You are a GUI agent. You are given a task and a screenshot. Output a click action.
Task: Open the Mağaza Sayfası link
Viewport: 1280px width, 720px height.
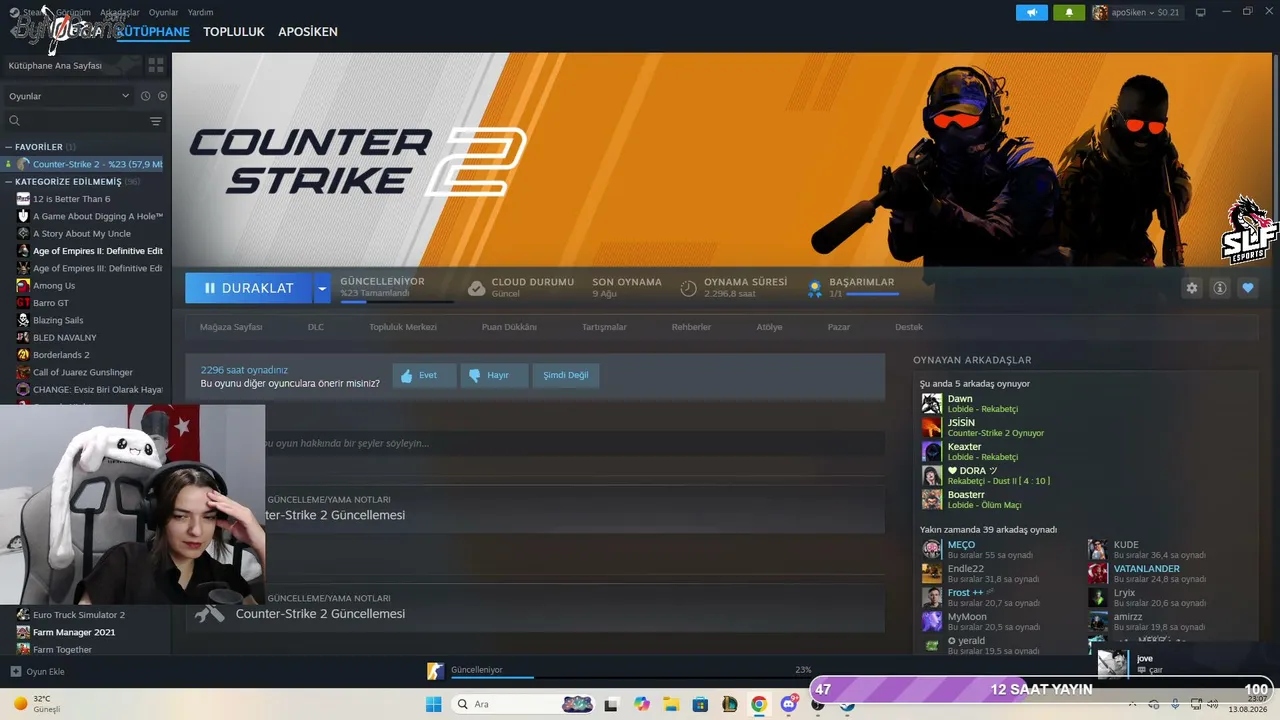231,327
